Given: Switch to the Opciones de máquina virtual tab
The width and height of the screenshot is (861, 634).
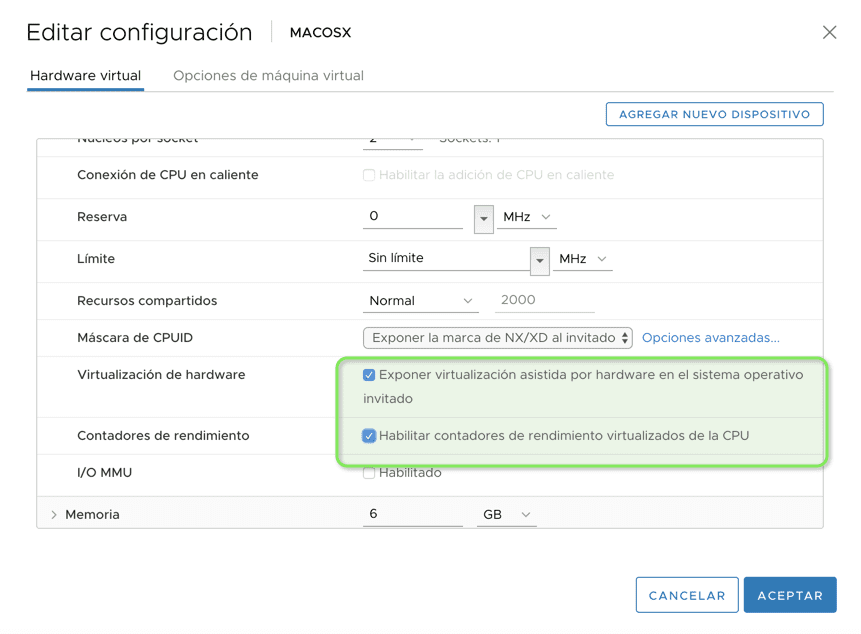Looking at the screenshot, I should coord(268,75).
